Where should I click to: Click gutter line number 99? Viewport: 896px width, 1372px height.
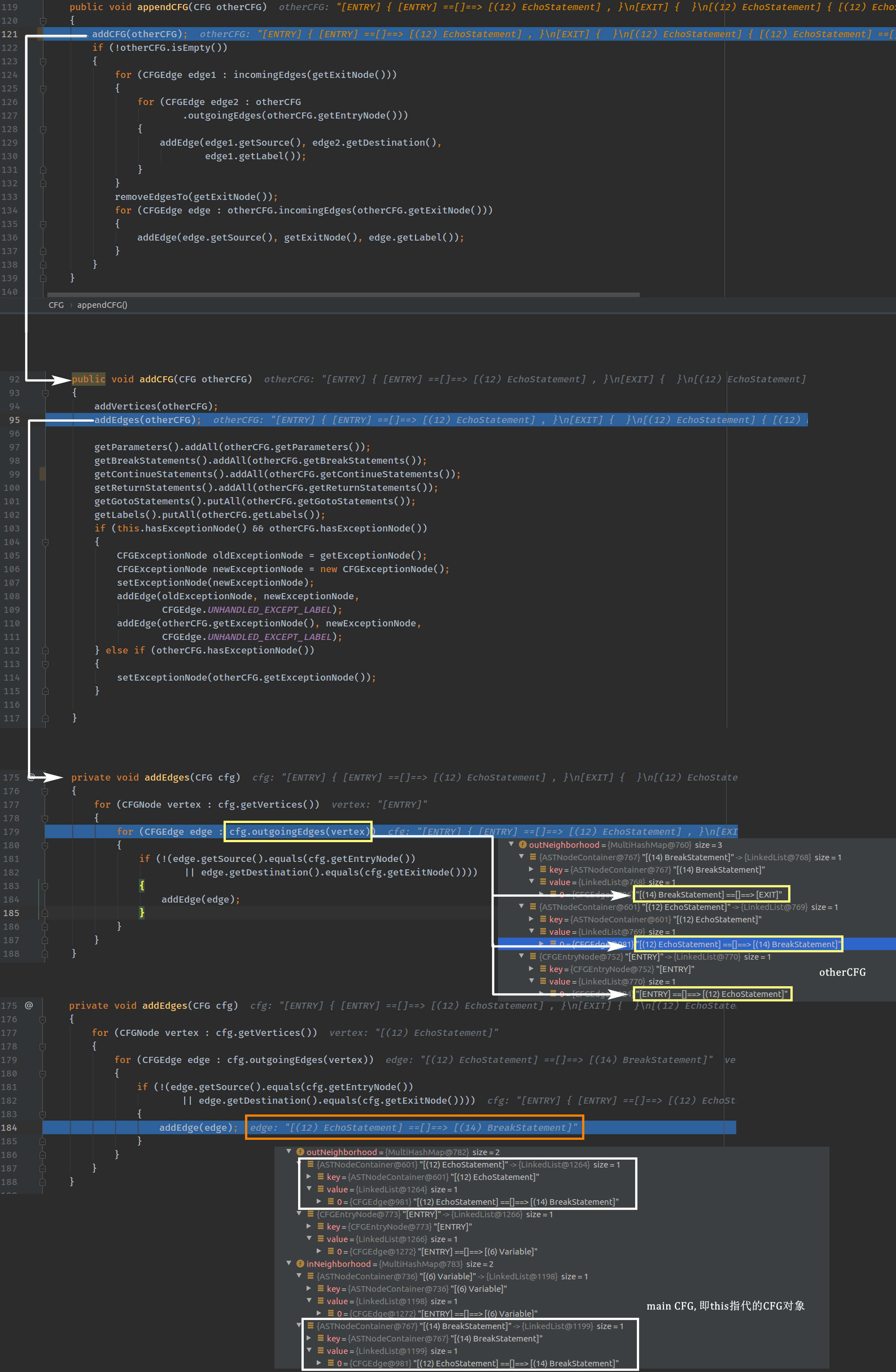coord(14,474)
